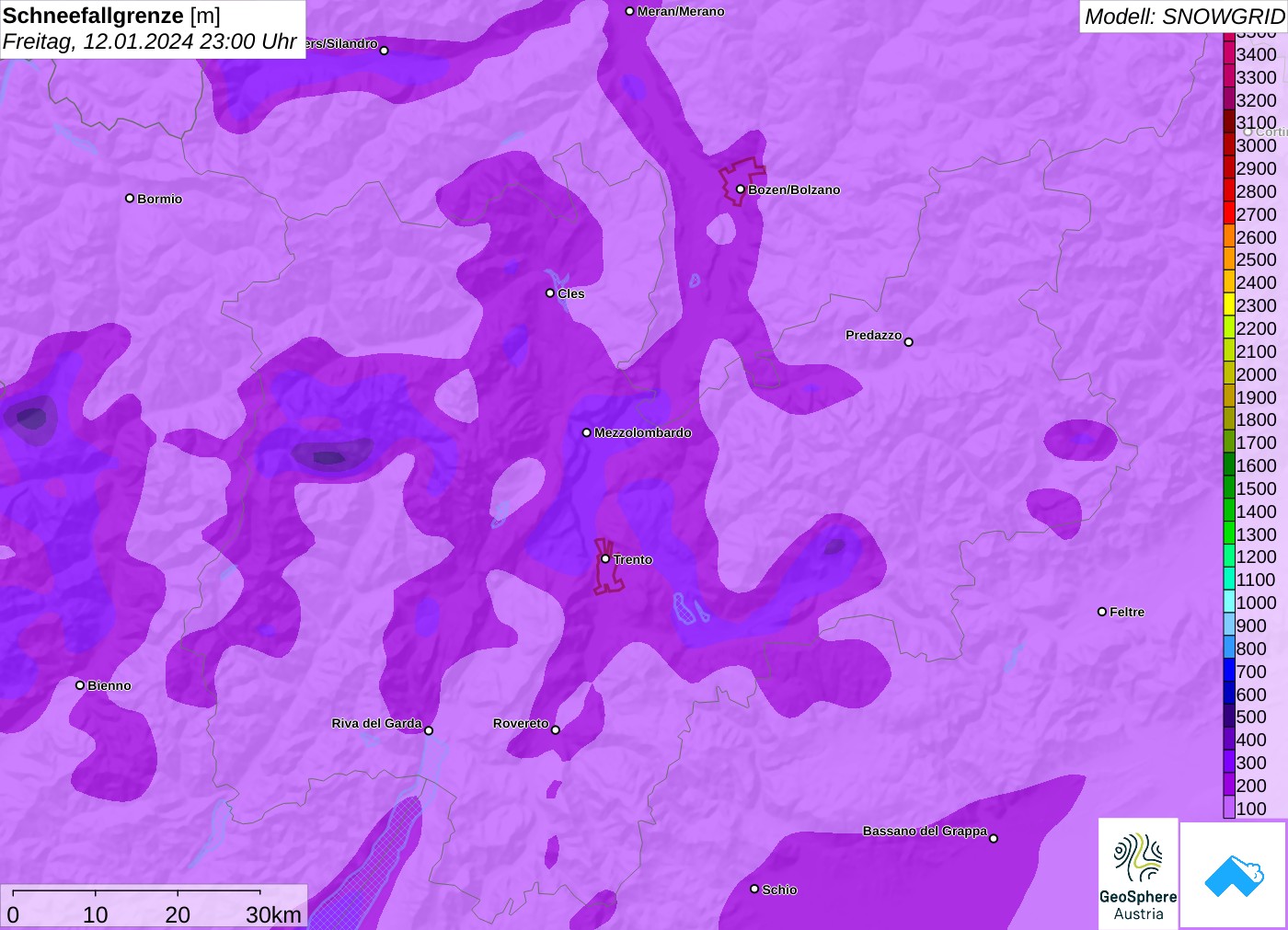Click the Silandro city marker

[384, 50]
